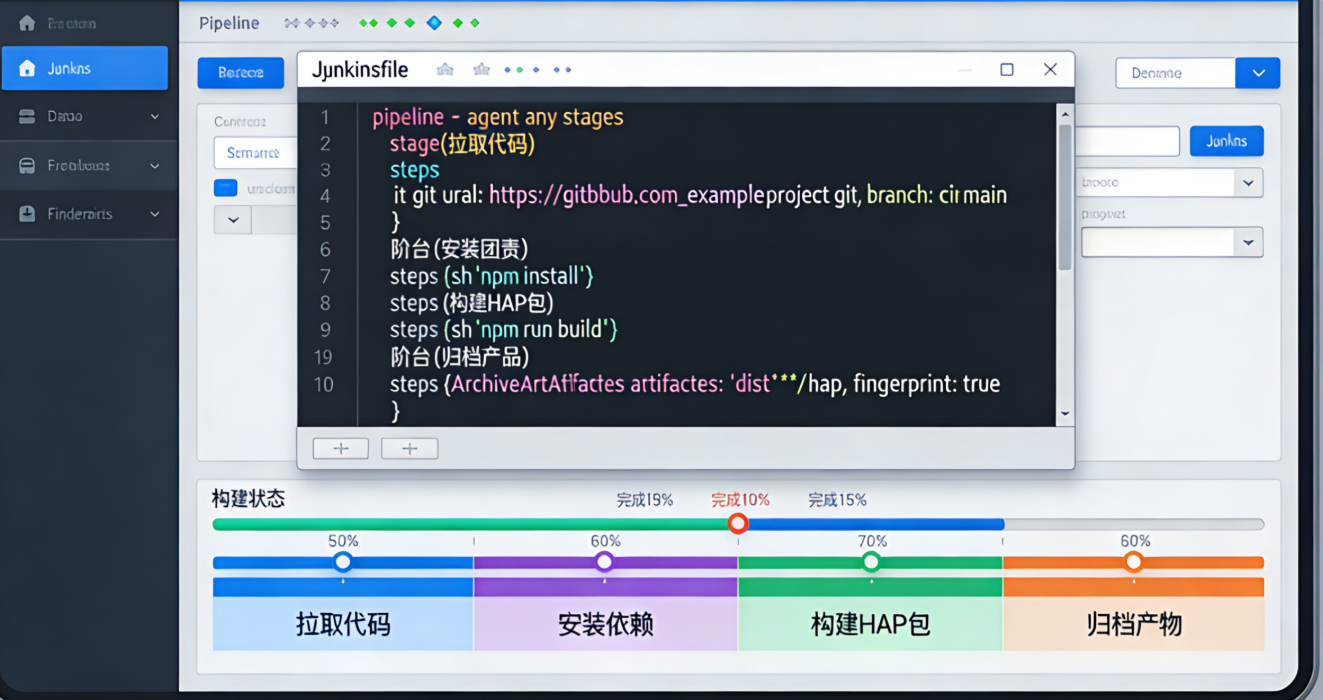Toggle the blue checkbox under Semarre
The height and width of the screenshot is (700, 1323).
(x=226, y=188)
